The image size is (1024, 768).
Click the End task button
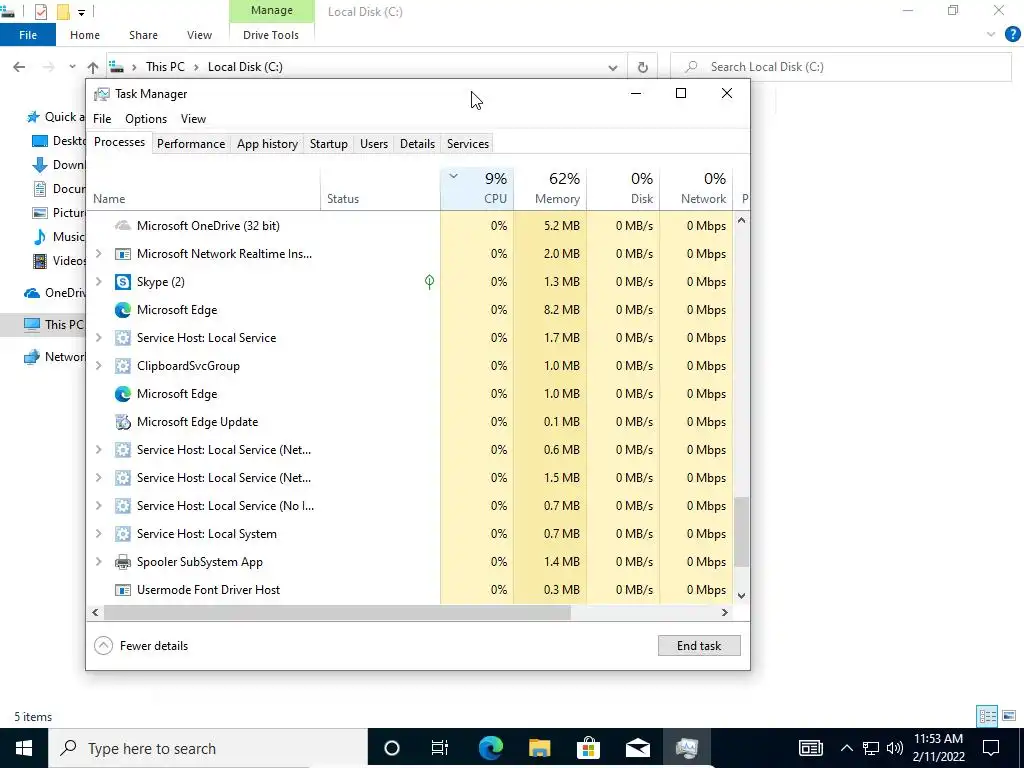699,646
